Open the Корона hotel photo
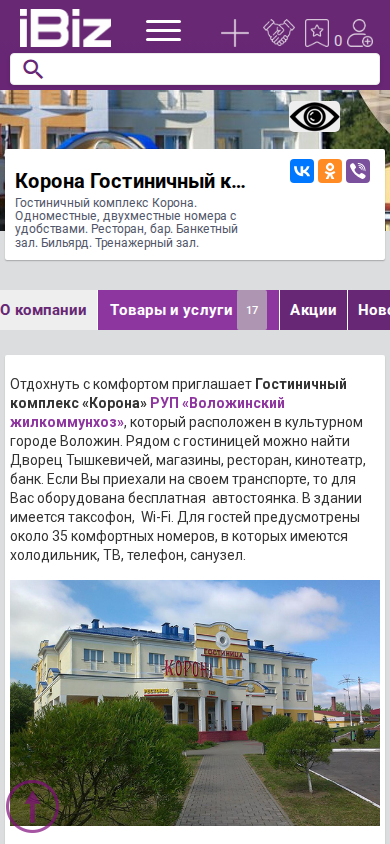 coord(195,702)
